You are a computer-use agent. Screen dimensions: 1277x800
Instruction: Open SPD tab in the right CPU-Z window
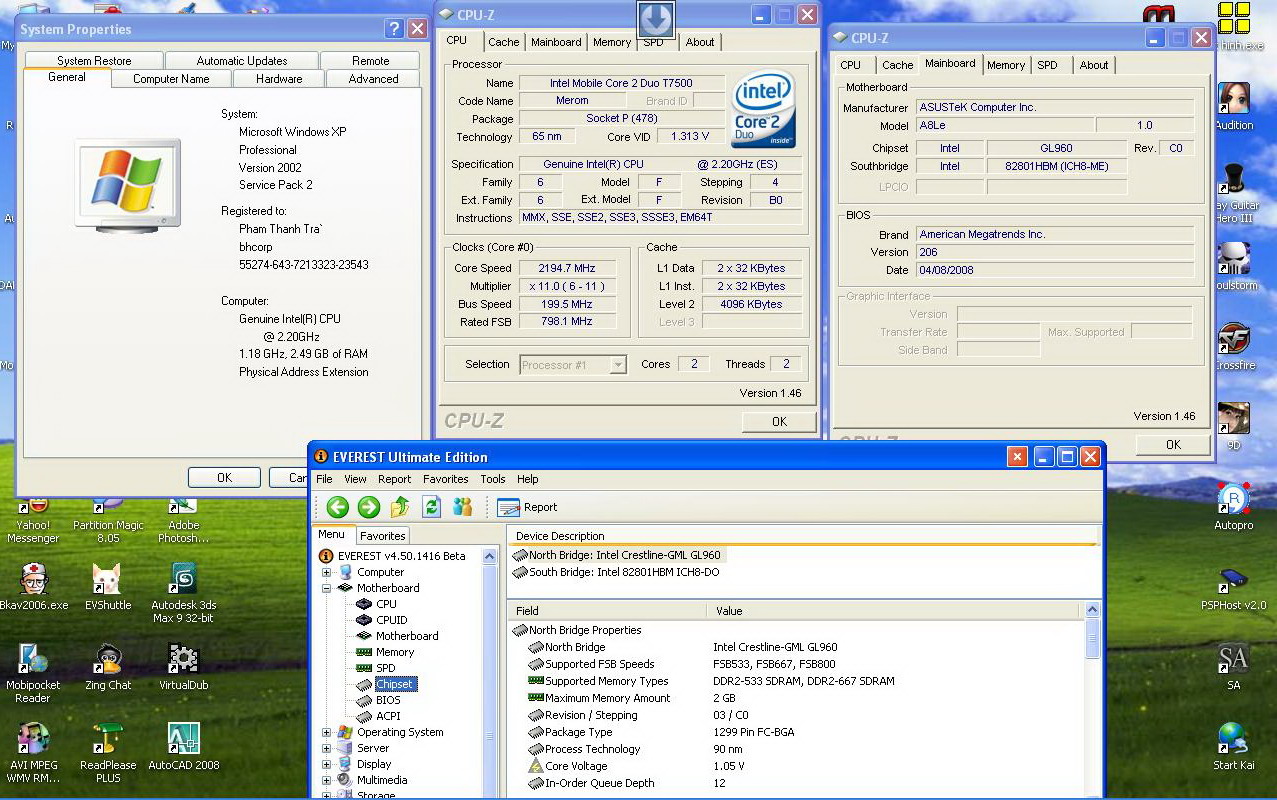coord(1047,65)
